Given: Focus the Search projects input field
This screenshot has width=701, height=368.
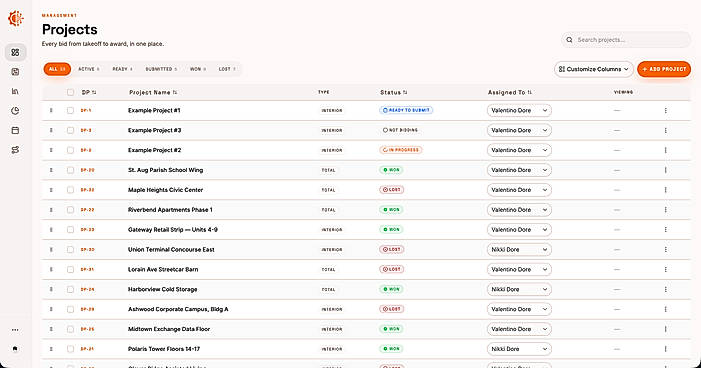Looking at the screenshot, I should click(626, 40).
